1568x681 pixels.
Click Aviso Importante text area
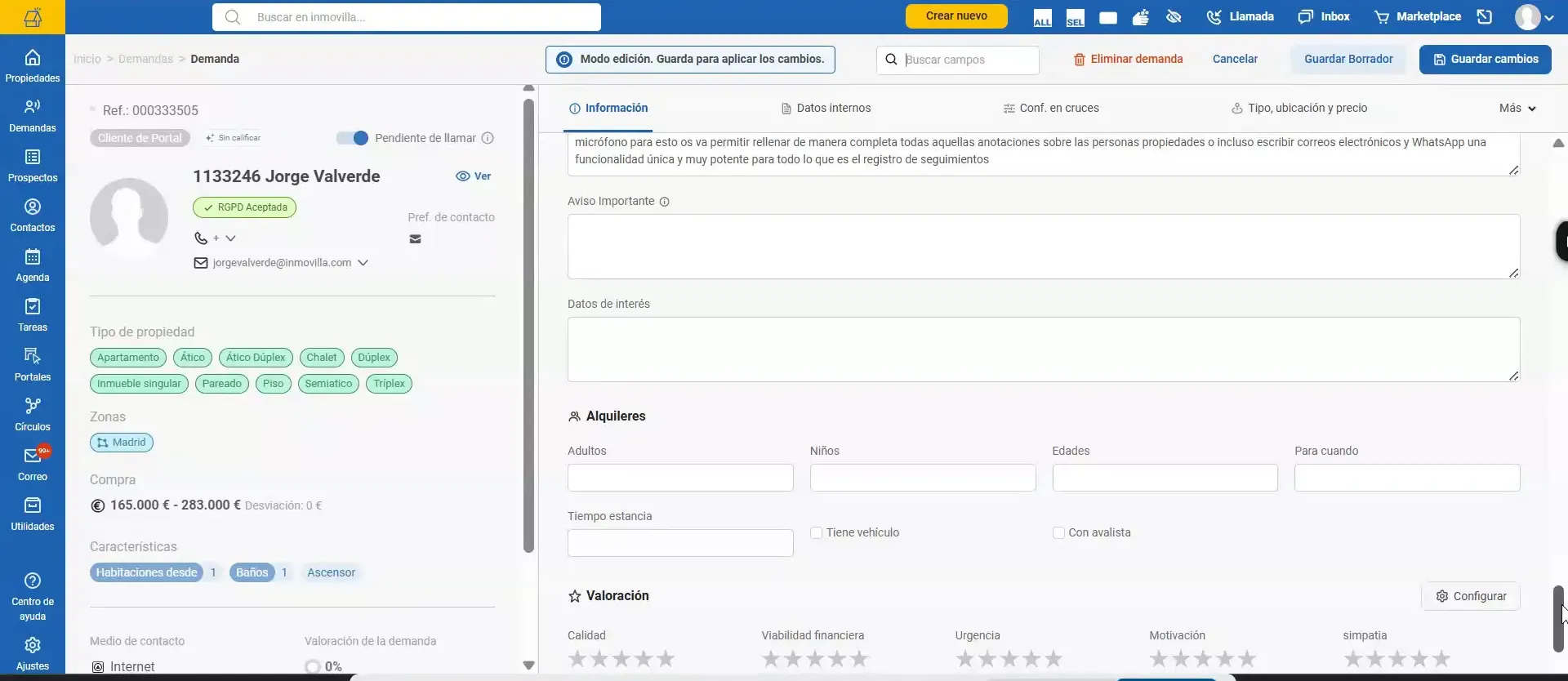coord(1044,247)
